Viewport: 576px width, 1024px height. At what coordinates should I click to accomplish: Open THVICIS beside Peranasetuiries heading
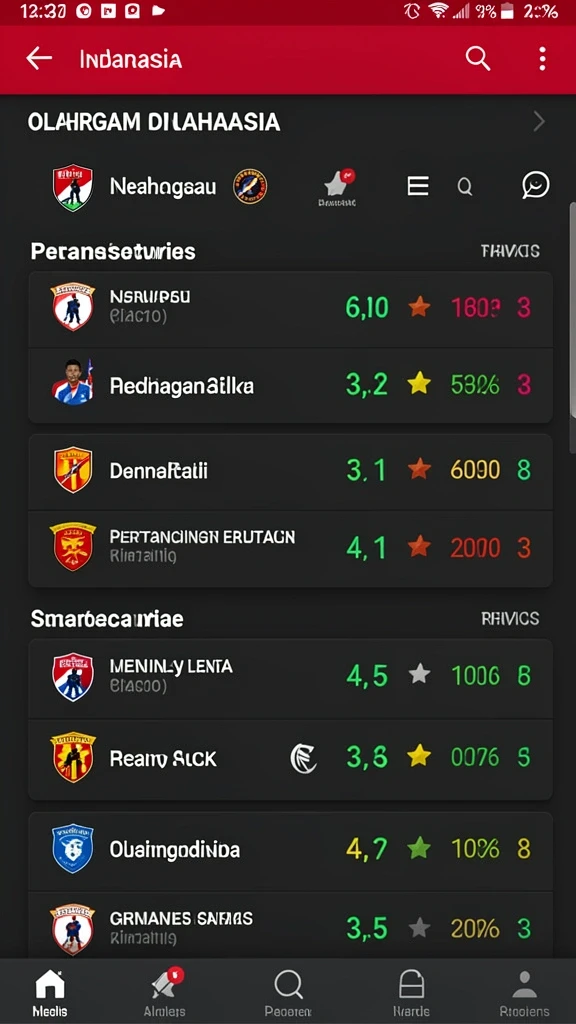(x=510, y=251)
